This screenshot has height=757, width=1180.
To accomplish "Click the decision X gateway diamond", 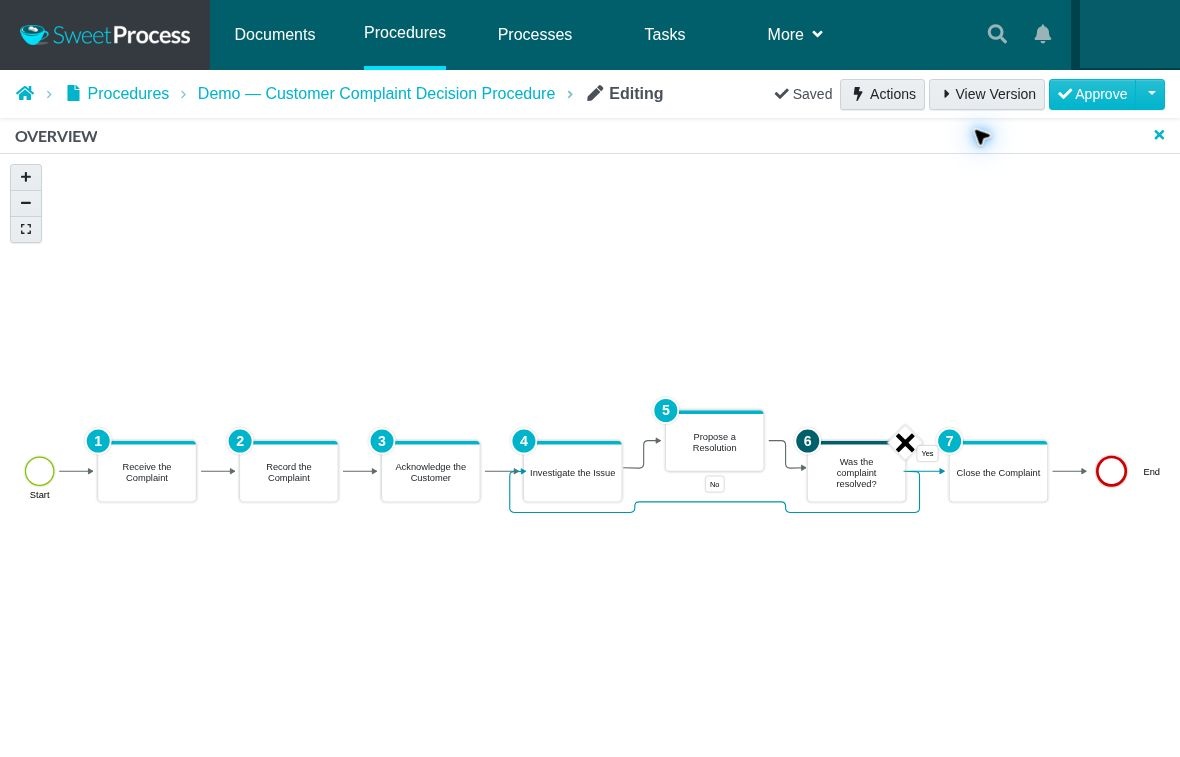I will click(905, 442).
